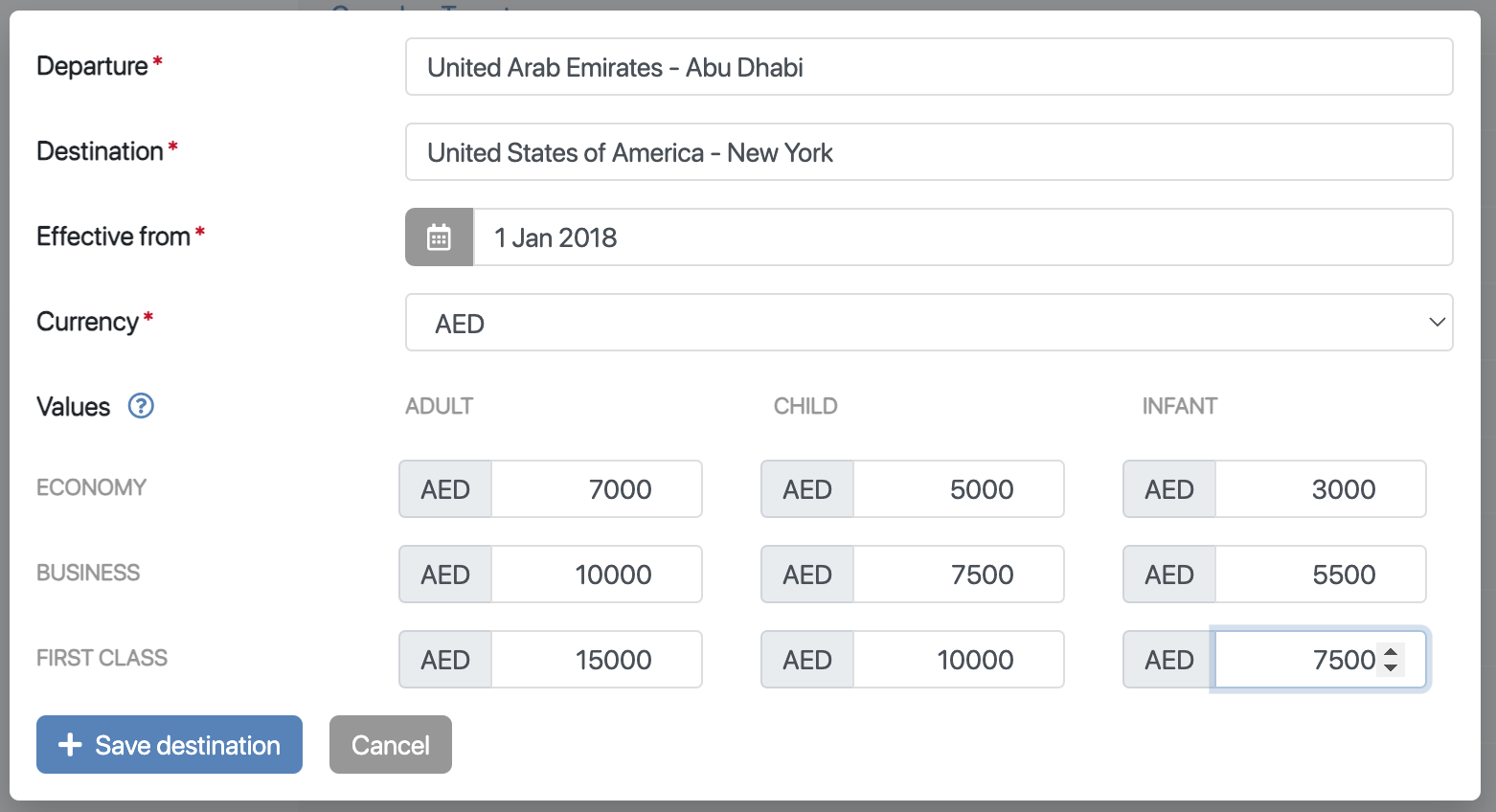Focus the Business Child value 7500
Image resolution: width=1496 pixels, height=812 pixels.
(x=958, y=575)
